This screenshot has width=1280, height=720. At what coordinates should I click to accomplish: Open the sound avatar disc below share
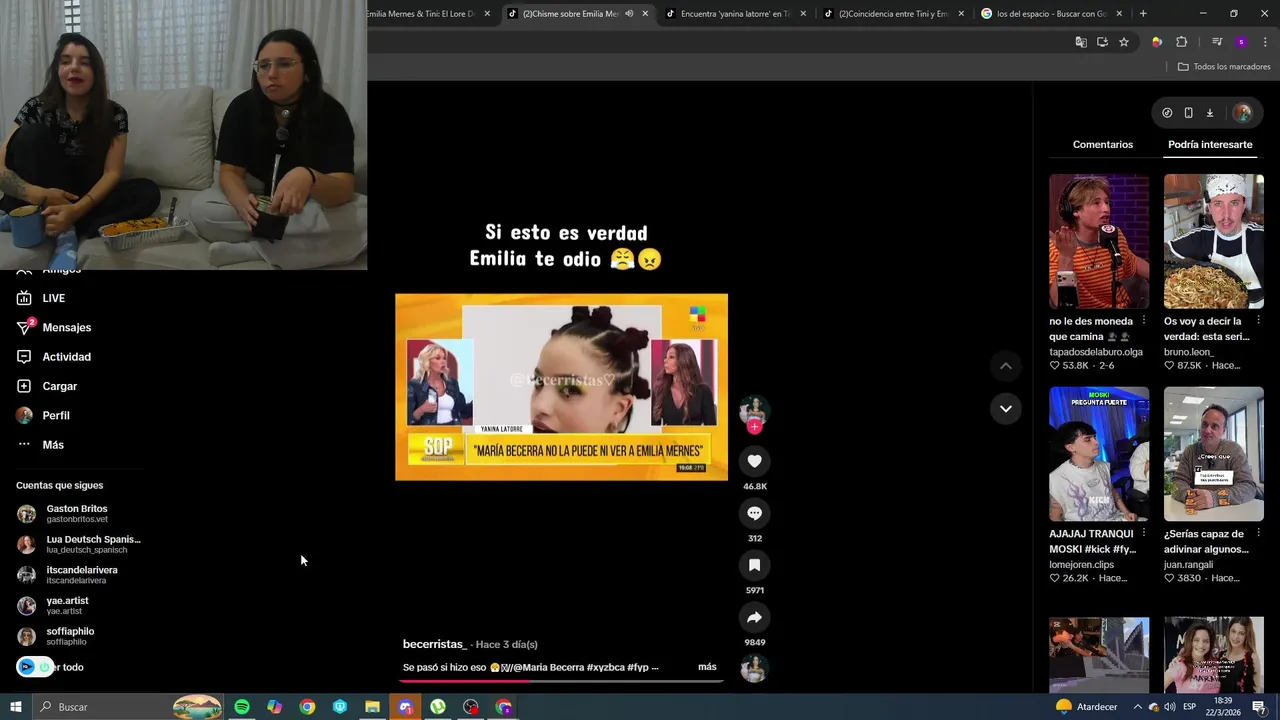tap(753, 668)
